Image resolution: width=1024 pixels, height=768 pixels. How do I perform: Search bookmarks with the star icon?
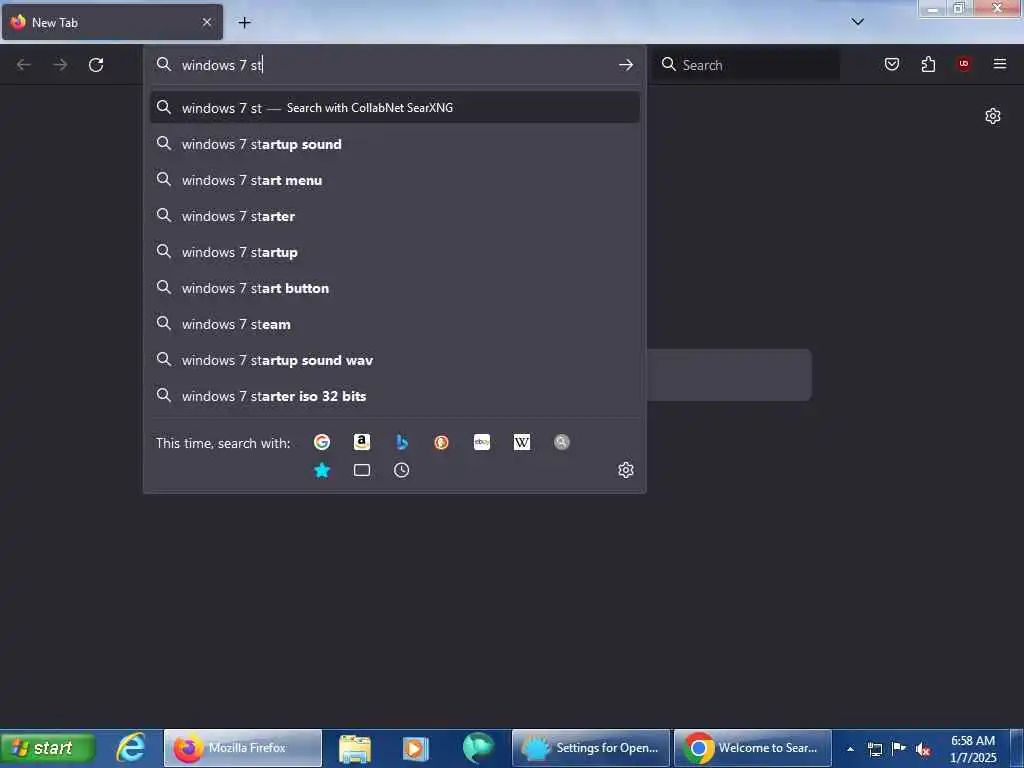pos(322,470)
